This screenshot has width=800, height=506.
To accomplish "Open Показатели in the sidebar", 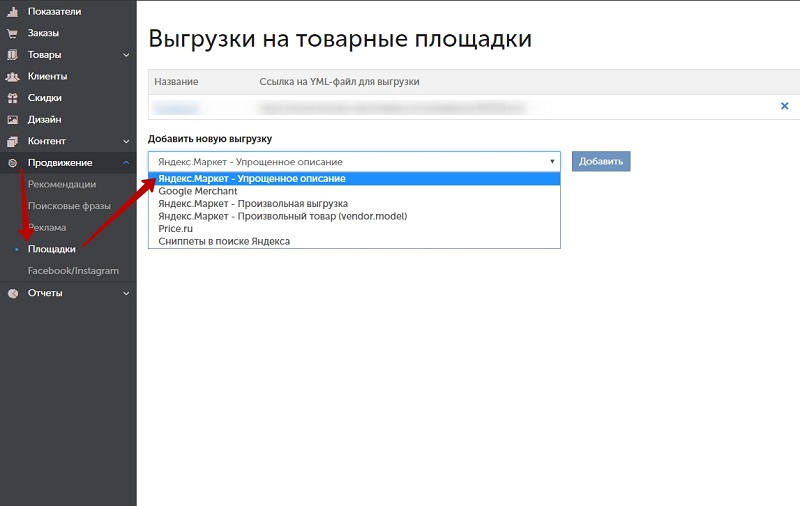I will point(54,11).
